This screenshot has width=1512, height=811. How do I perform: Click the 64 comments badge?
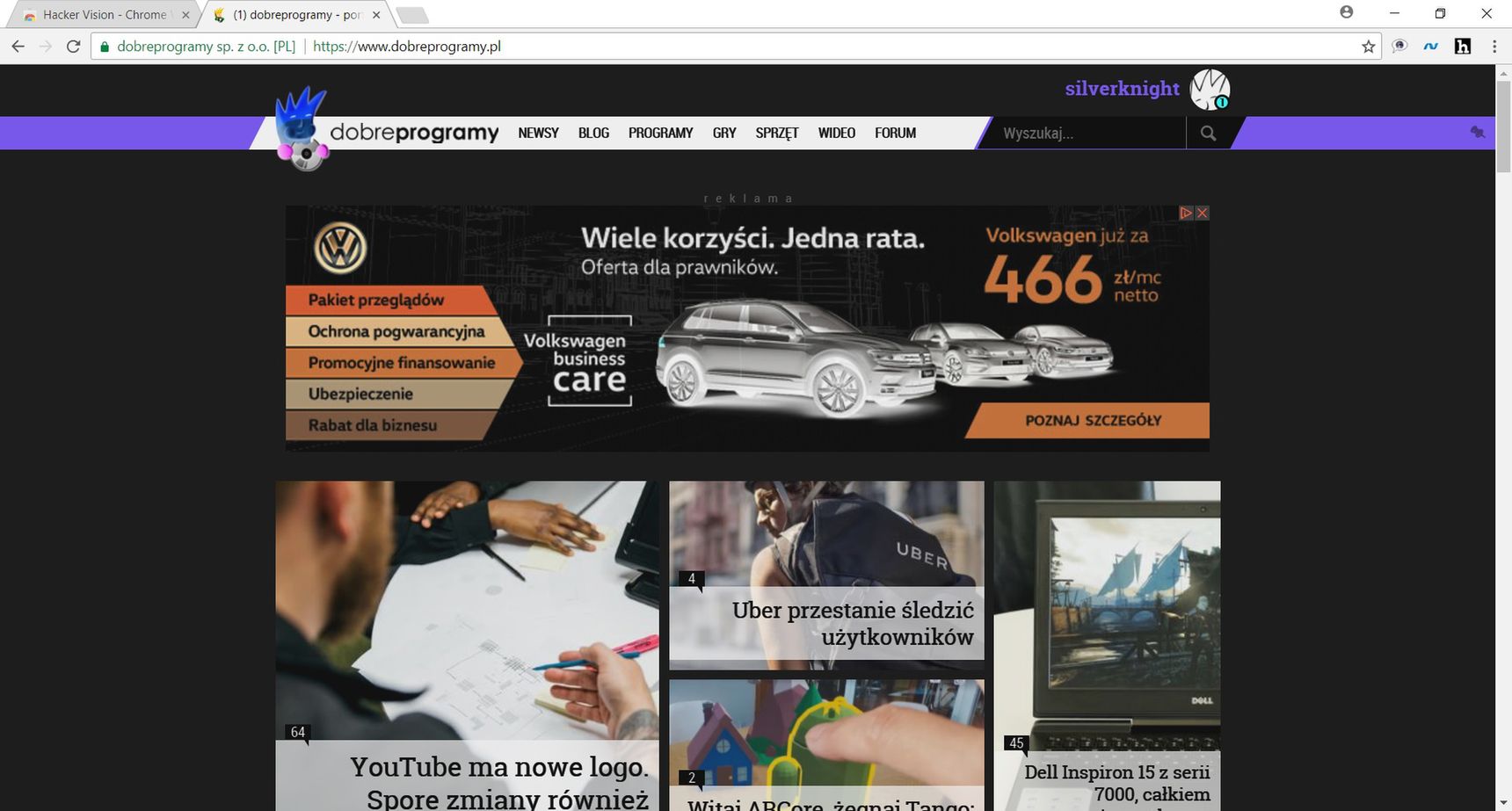tap(298, 732)
